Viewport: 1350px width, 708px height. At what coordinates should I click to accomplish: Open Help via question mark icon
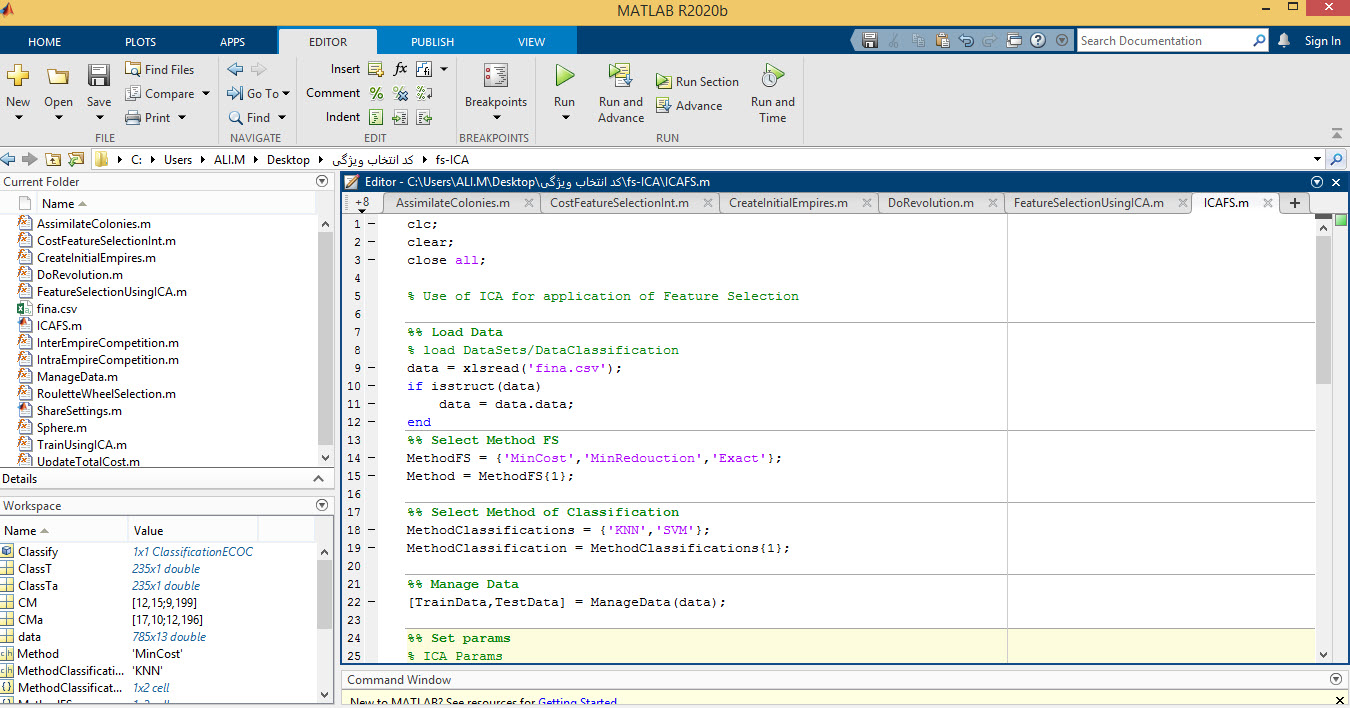pyautogui.click(x=1038, y=41)
